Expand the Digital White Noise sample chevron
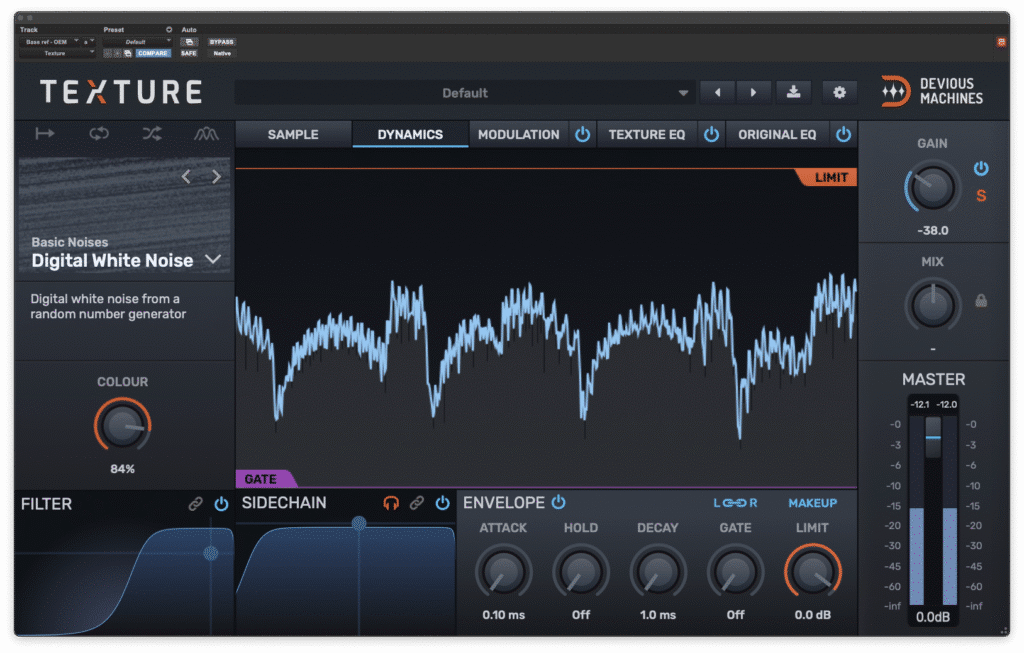 click(213, 259)
